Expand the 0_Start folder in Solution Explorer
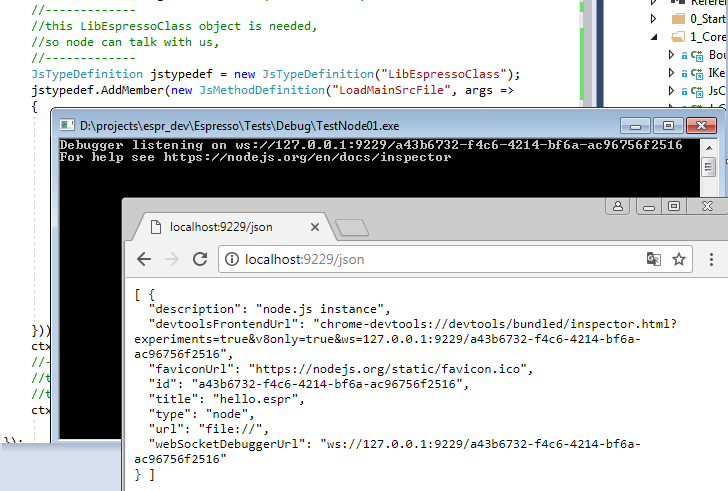This screenshot has height=491, width=728. [x=654, y=19]
